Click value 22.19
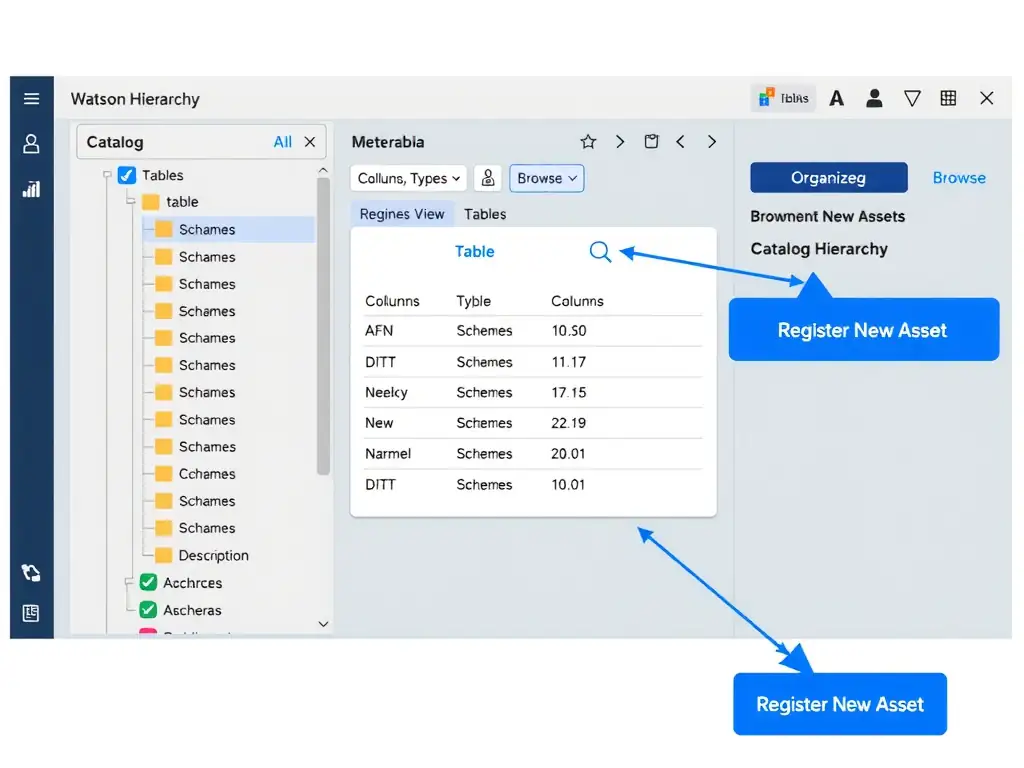The height and width of the screenshot is (768, 1024). pos(569,423)
